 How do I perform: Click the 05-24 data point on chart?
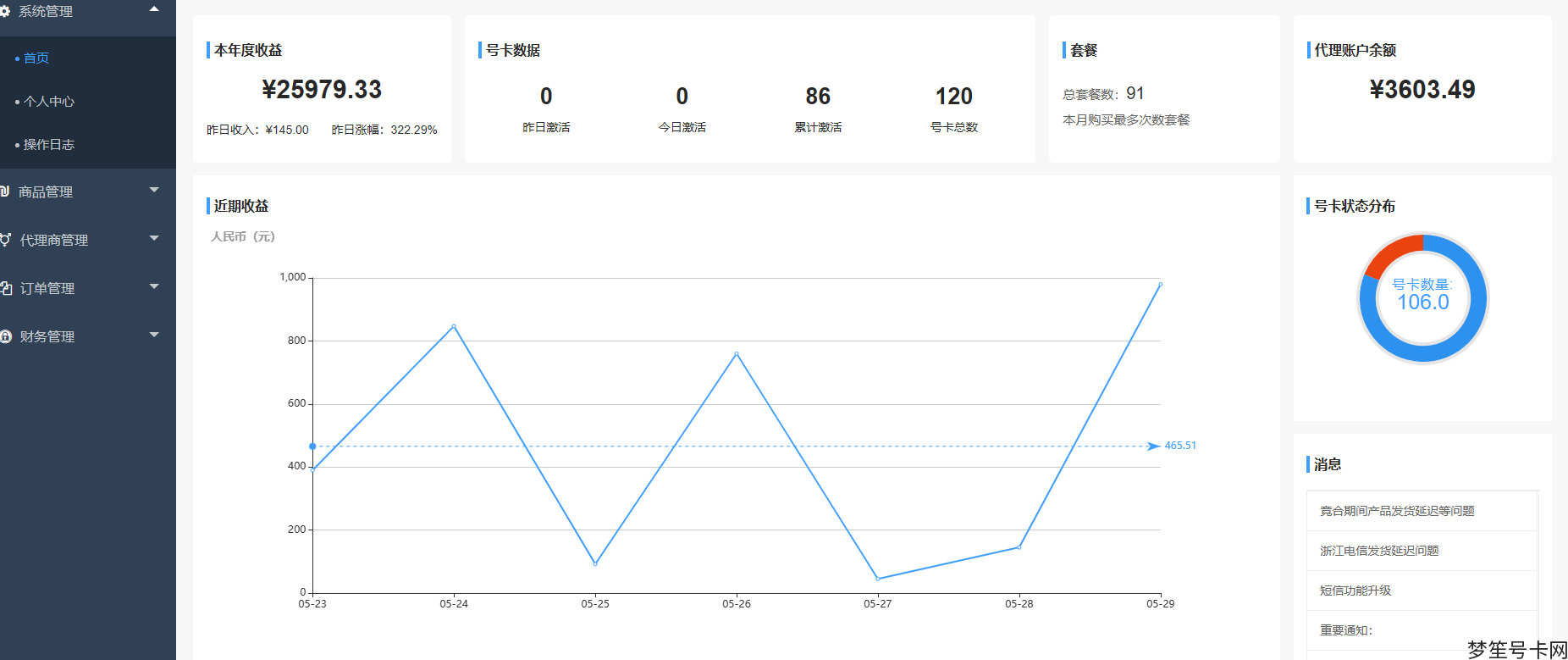(454, 326)
